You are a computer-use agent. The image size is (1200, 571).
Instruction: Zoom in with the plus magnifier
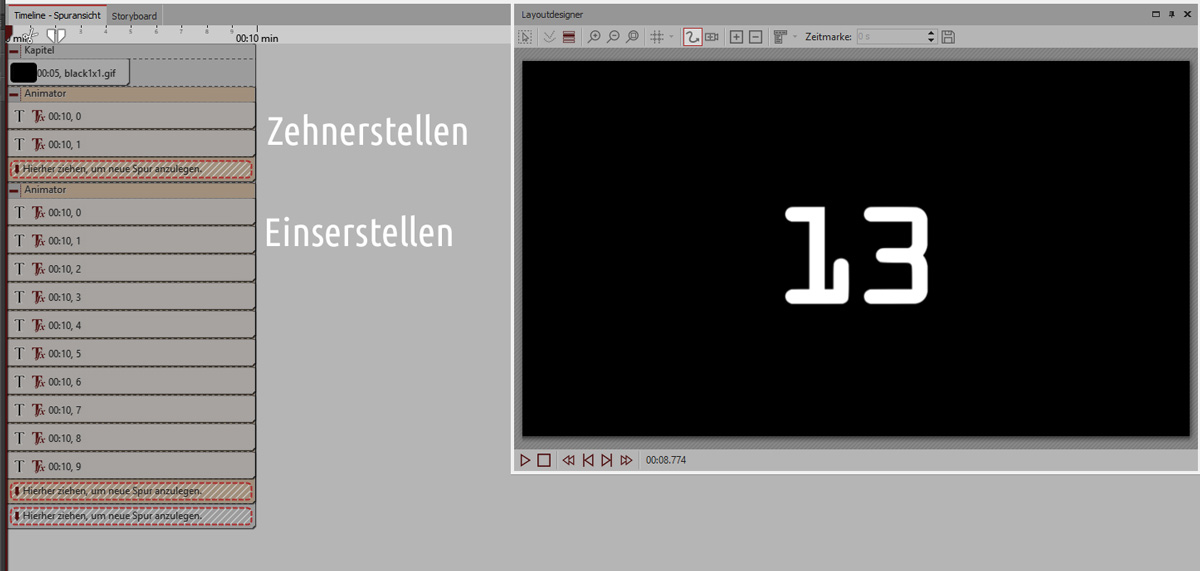[594, 37]
